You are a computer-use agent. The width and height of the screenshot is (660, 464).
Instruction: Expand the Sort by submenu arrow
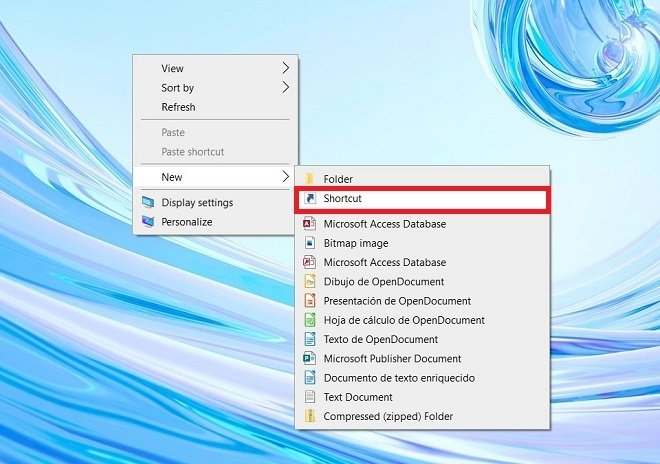click(286, 88)
